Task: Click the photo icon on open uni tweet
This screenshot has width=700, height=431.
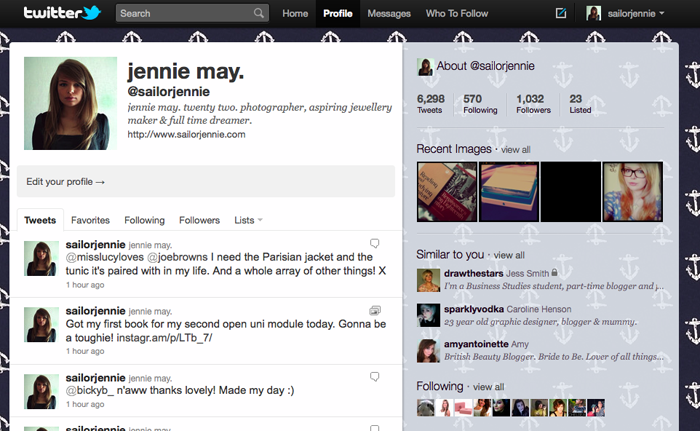Action: tap(375, 310)
